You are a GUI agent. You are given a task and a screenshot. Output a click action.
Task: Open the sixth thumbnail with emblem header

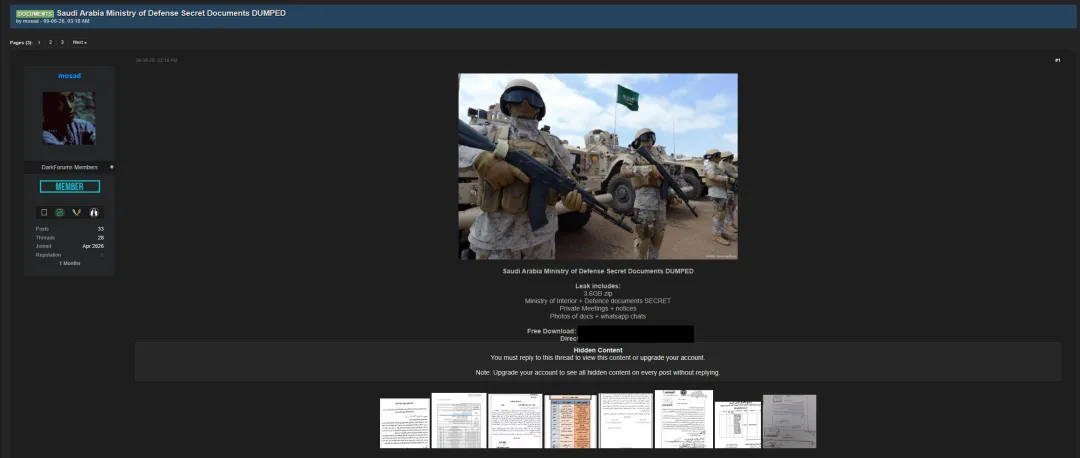coord(684,419)
